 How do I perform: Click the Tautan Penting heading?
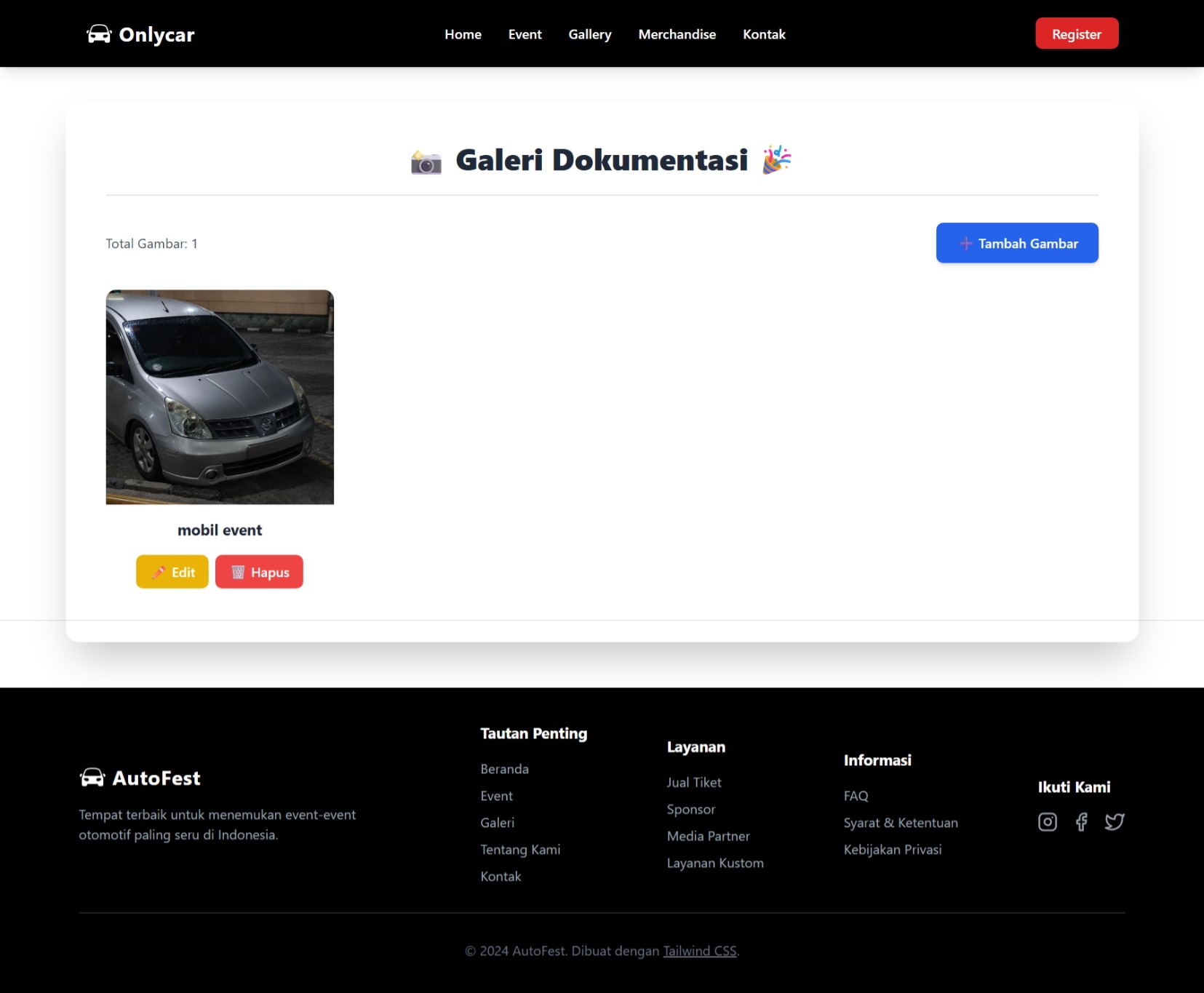point(533,733)
